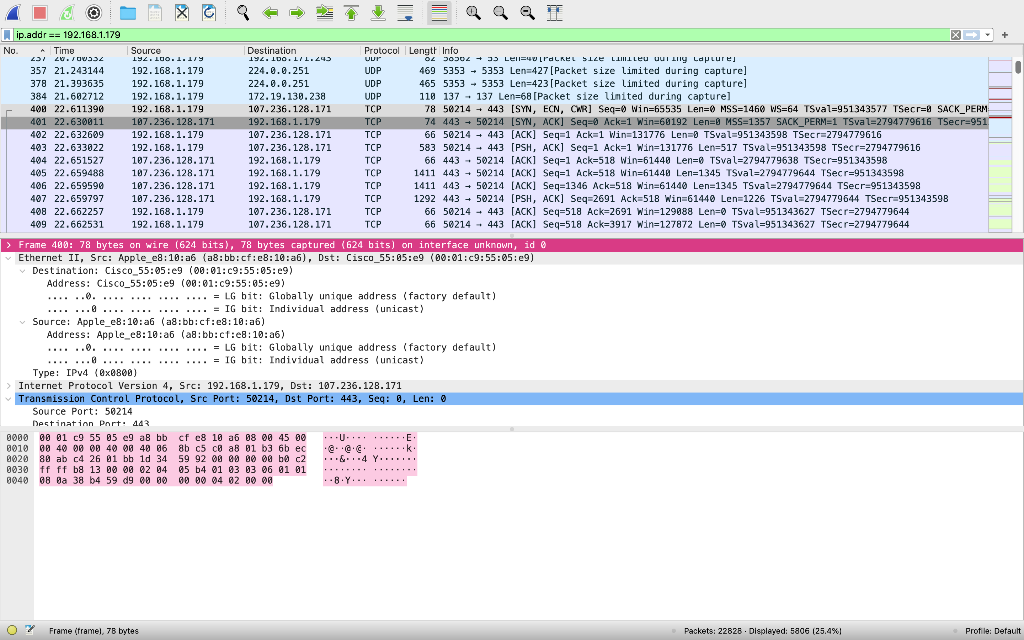Click the display filter input field
1024x640 pixels.
click(x=400, y=33)
